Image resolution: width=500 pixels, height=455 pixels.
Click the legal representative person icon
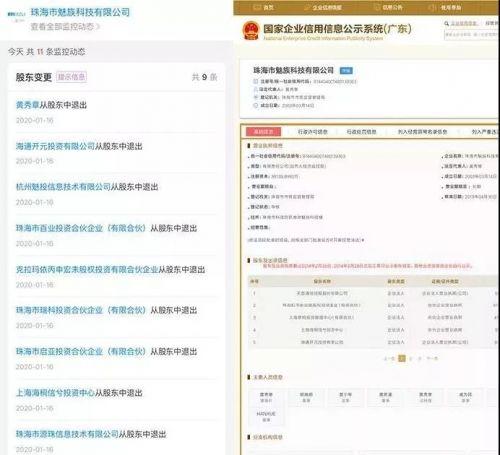[x=256, y=89]
